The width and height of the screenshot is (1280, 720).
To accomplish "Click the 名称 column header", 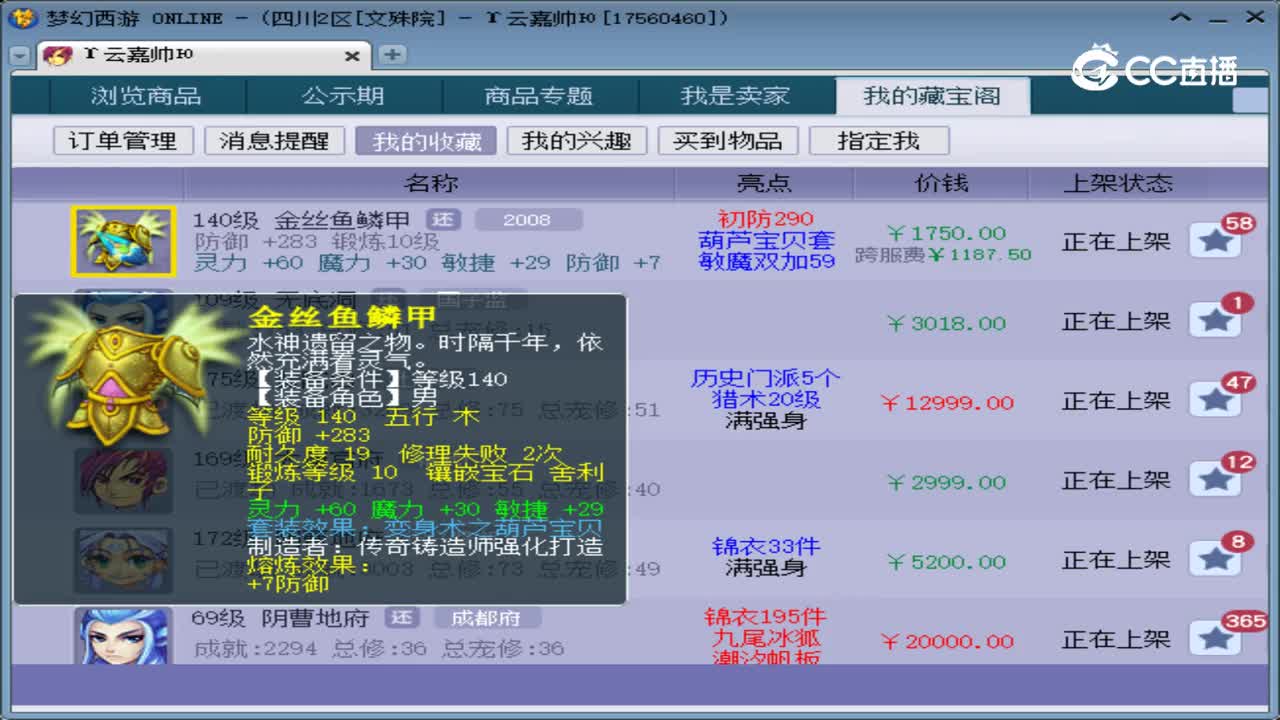I will (x=430, y=183).
